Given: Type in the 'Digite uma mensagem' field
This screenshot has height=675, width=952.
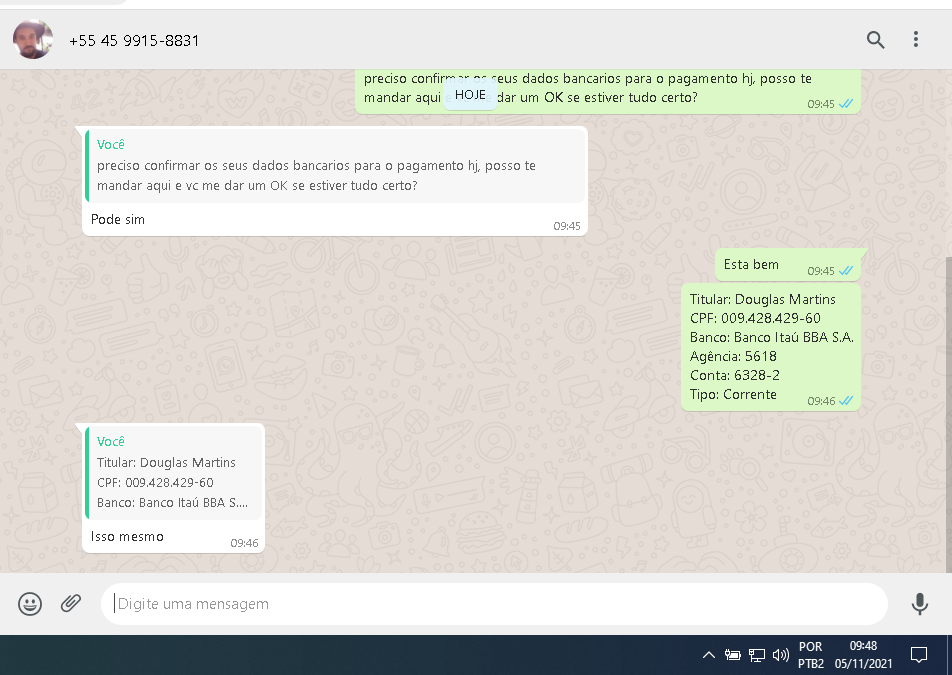Looking at the screenshot, I should click(x=494, y=604).
